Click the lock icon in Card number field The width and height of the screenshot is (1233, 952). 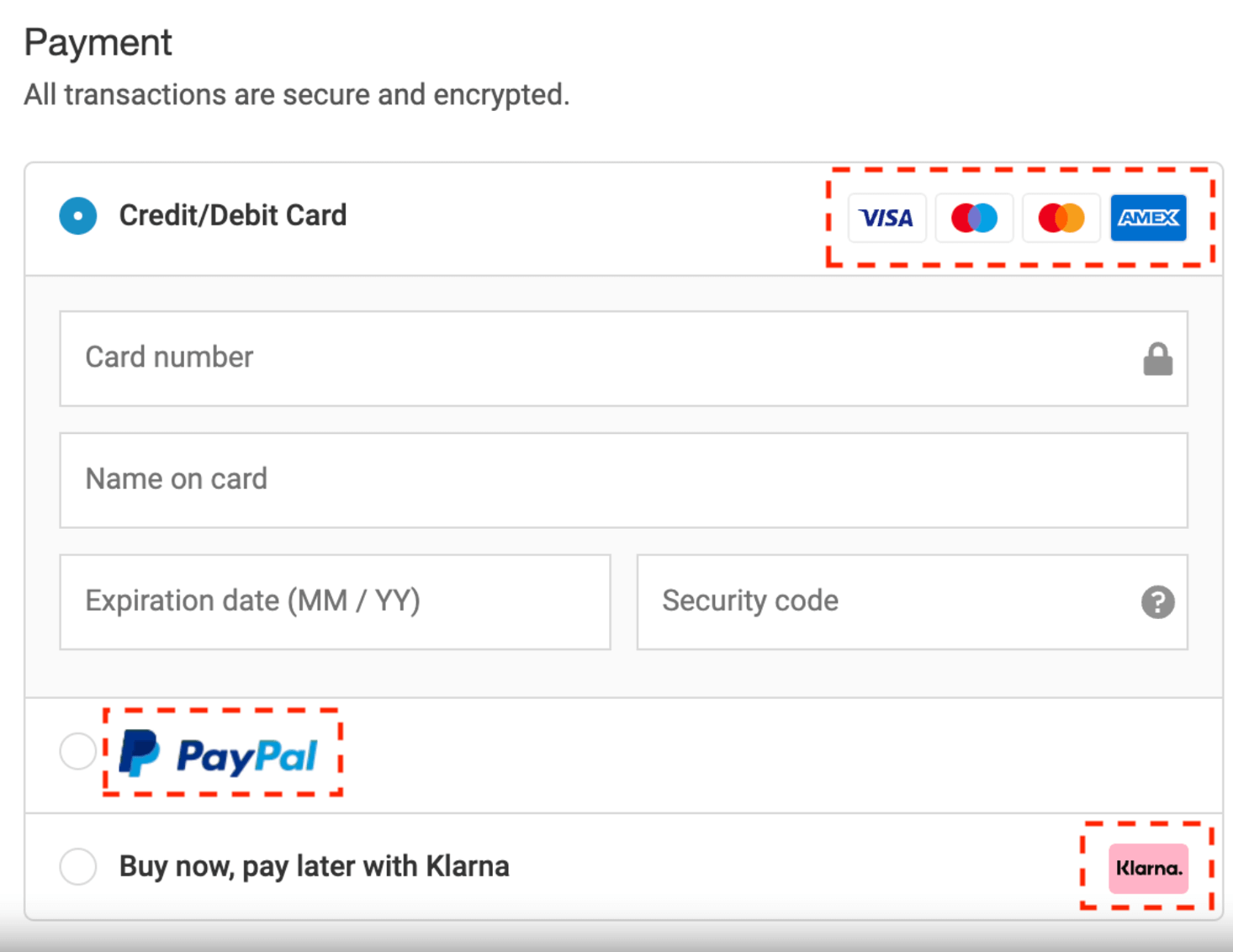[x=1157, y=359]
